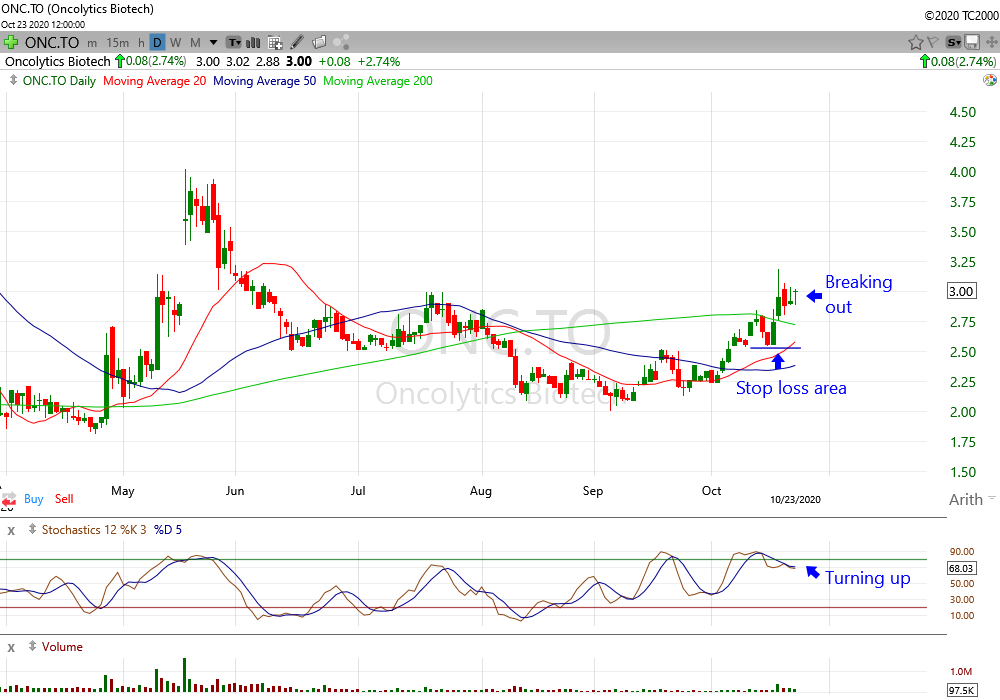The height and width of the screenshot is (700, 1000).
Task: Click the Oct month label on time axis
Action: point(711,491)
